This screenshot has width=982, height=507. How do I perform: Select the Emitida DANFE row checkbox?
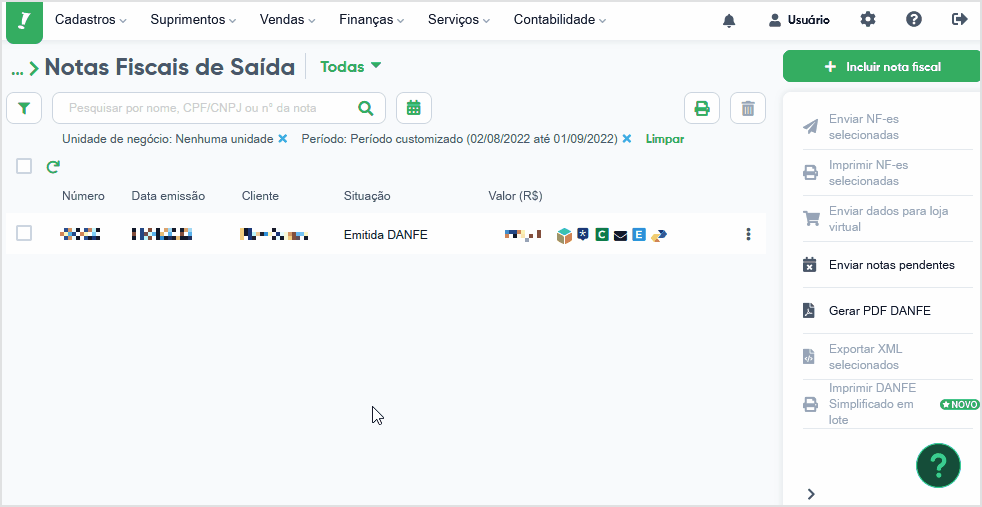(x=24, y=233)
